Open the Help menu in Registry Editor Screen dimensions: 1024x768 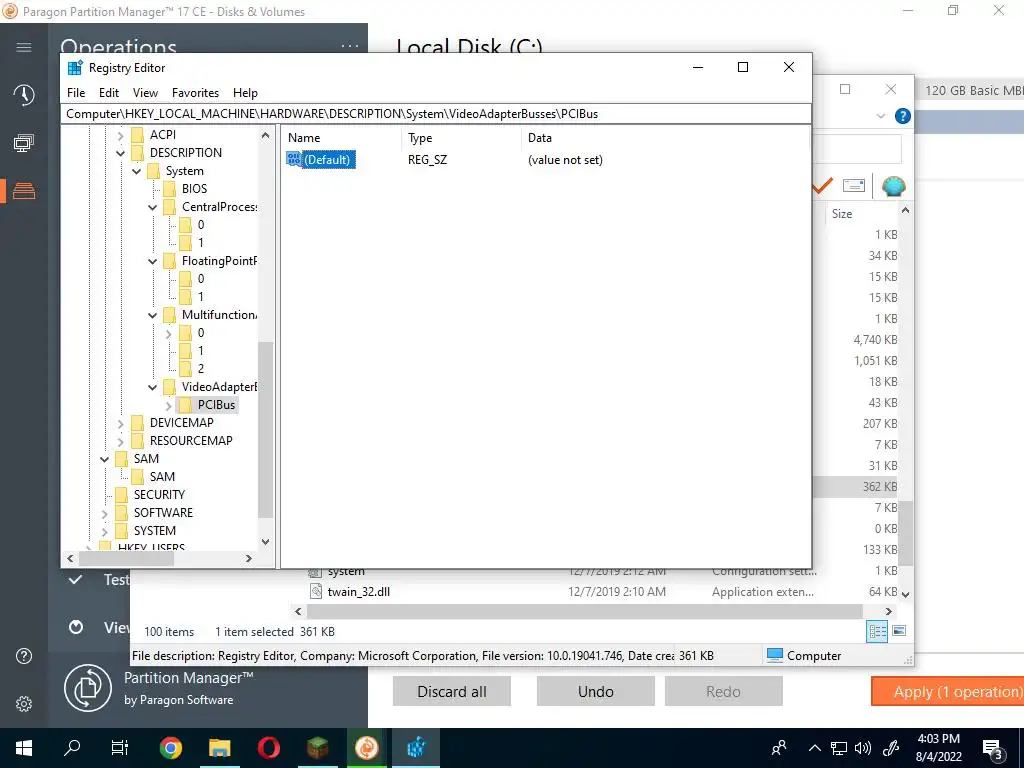point(245,93)
